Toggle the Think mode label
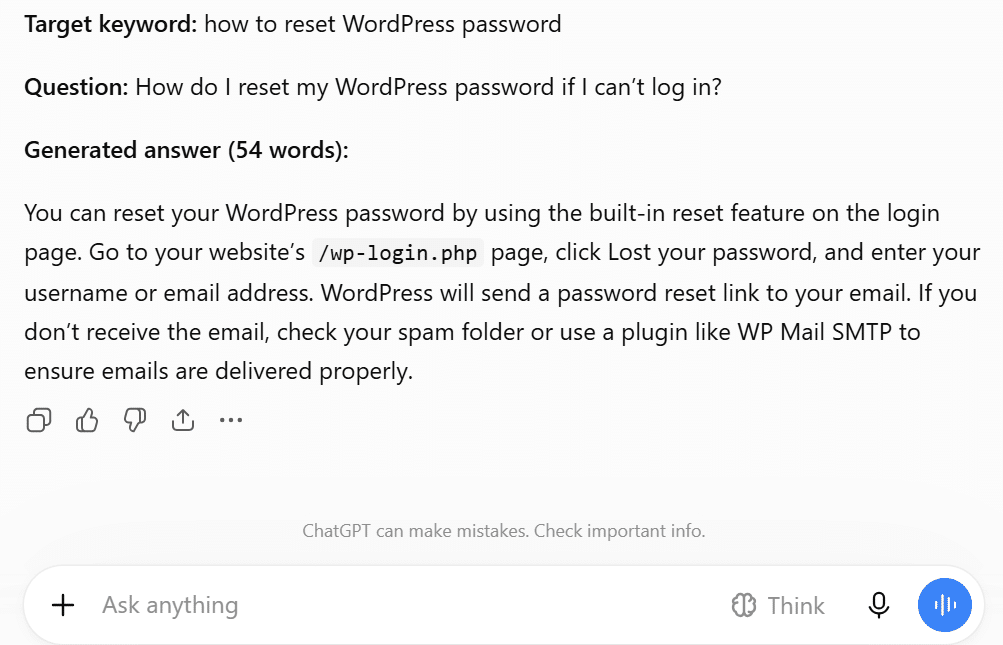 [x=796, y=605]
